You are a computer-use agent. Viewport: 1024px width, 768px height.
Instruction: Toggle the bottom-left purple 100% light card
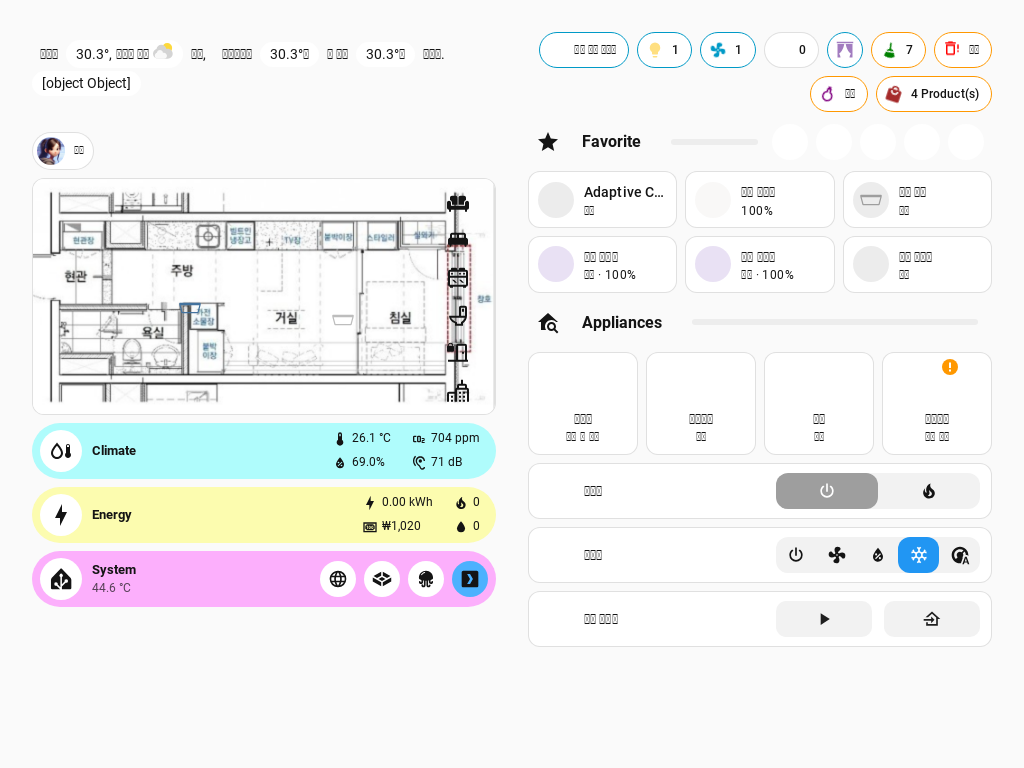(602, 264)
